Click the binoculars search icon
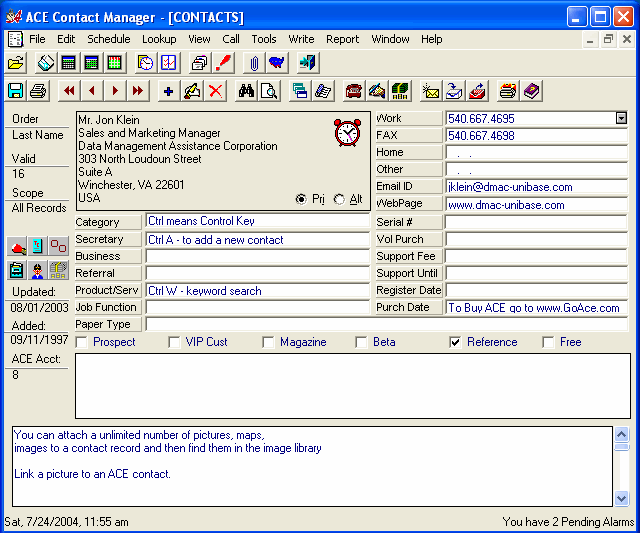This screenshot has width=640, height=533. (x=246, y=91)
